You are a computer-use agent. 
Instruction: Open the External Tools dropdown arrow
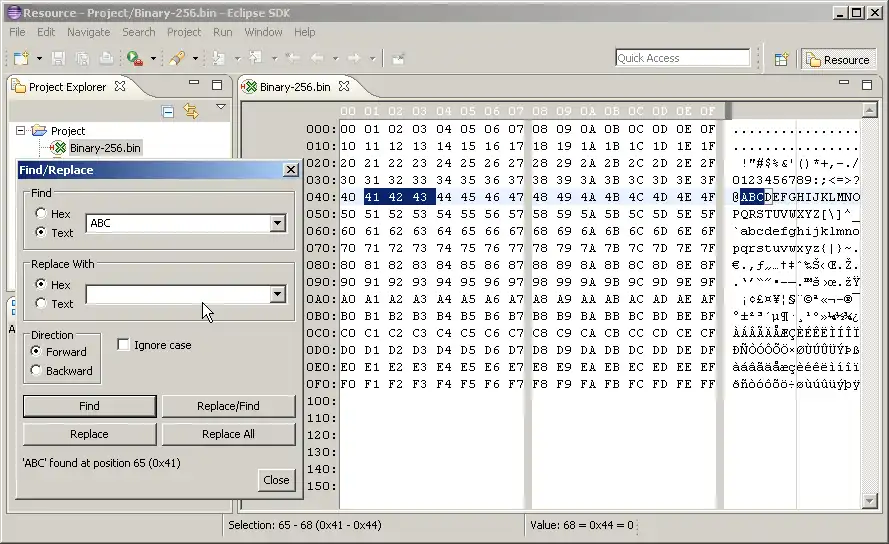point(153,58)
